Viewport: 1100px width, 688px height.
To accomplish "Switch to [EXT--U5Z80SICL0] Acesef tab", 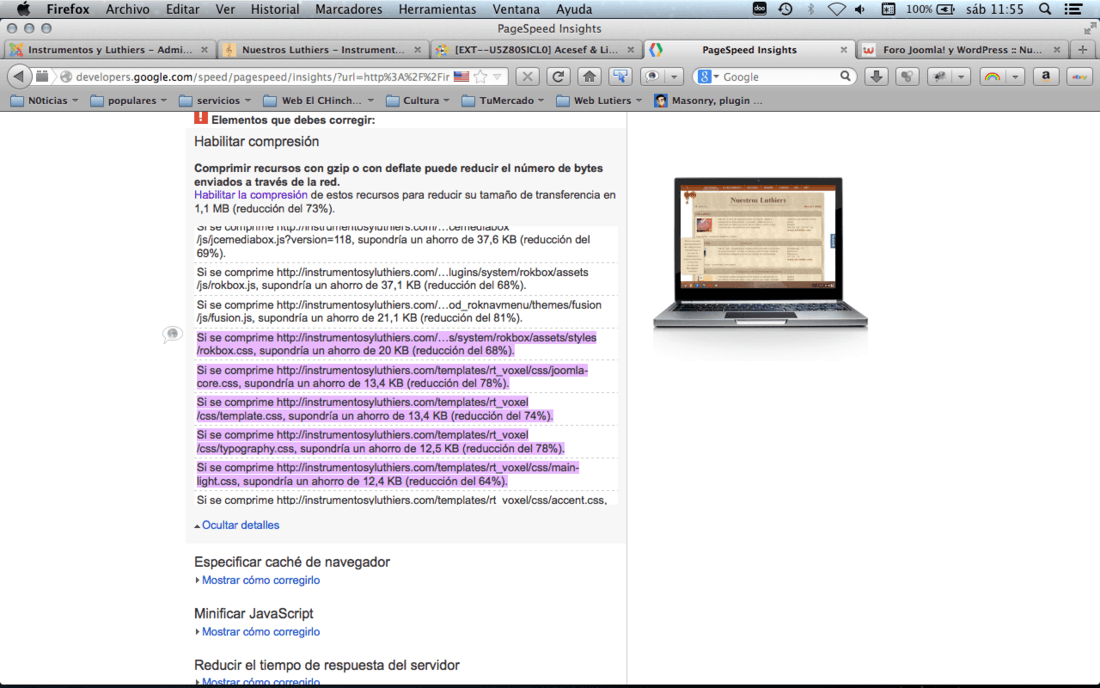I will (535, 50).
